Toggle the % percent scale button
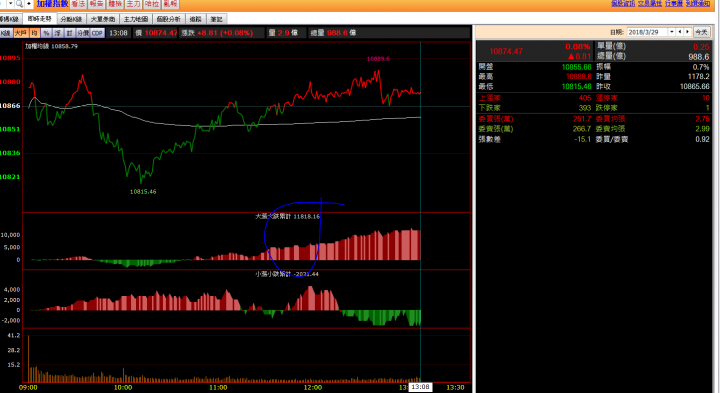 tap(46, 33)
